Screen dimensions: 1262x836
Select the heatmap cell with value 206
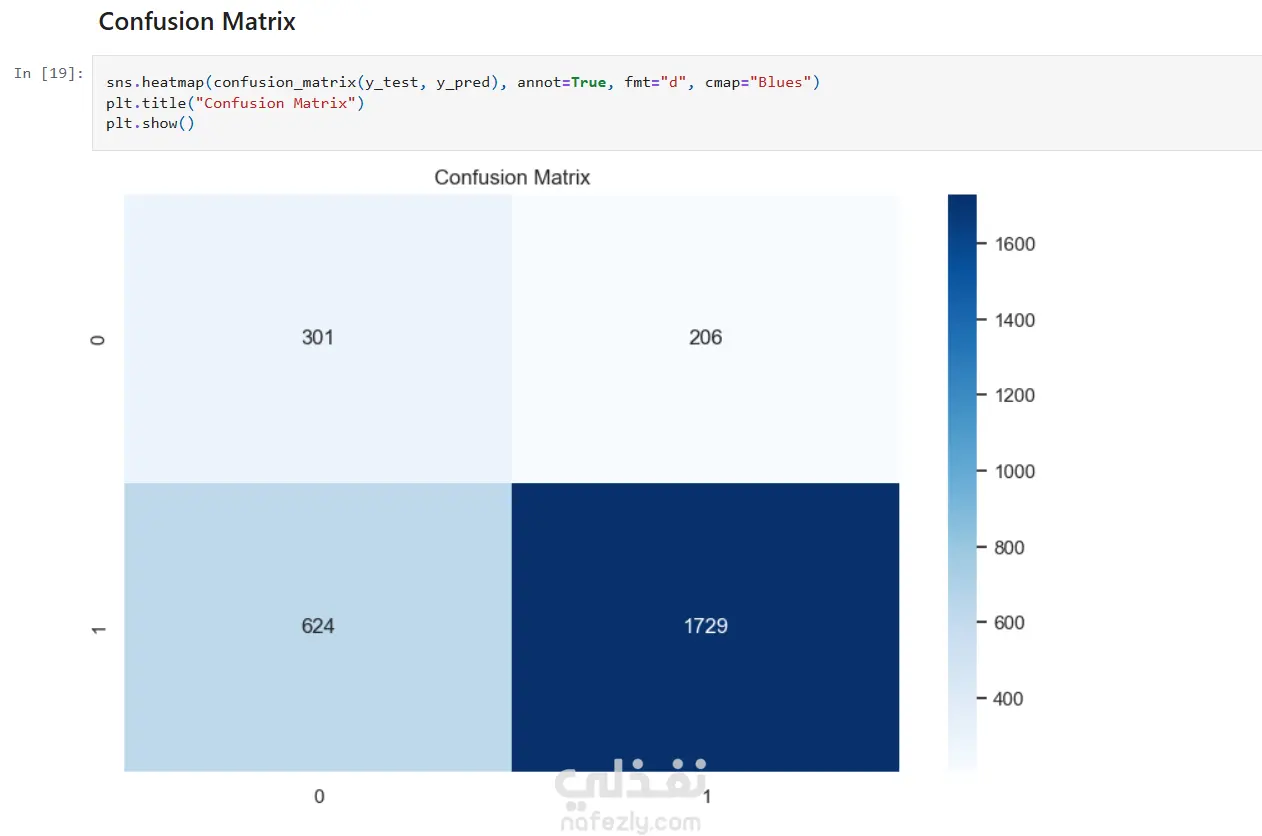[705, 338]
